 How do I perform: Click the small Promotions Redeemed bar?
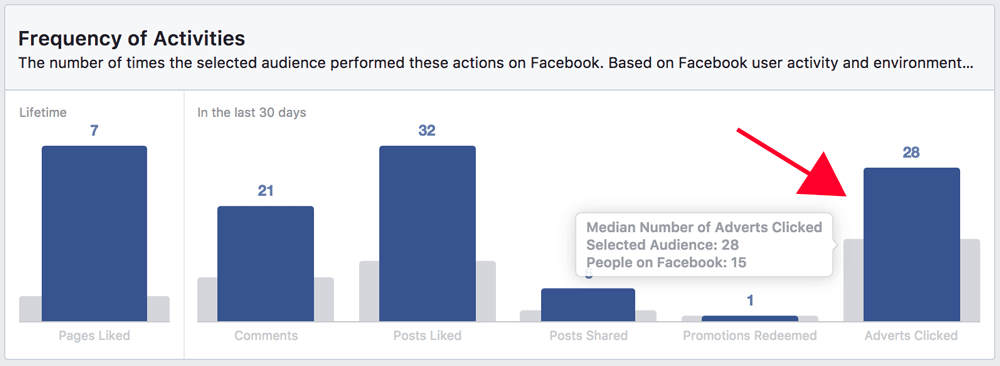pos(750,318)
